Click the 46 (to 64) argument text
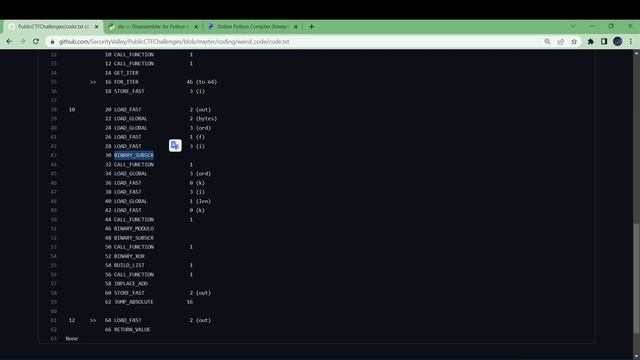Image resolution: width=640 pixels, height=360 pixels. [202, 82]
